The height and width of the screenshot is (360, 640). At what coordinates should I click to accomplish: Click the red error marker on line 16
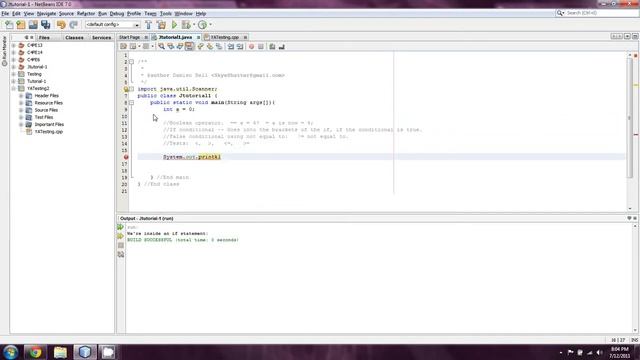tap(126, 157)
